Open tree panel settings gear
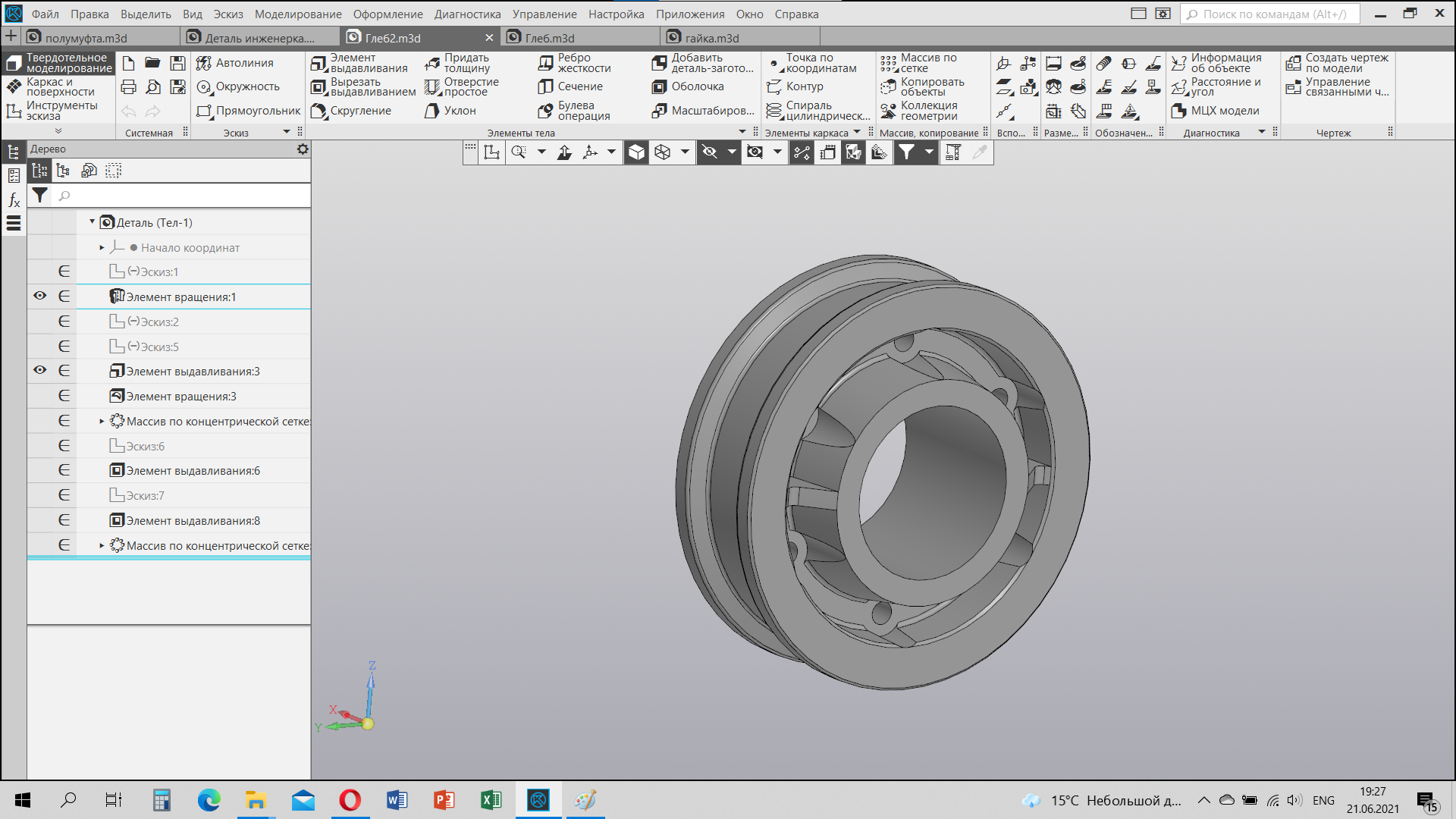The width and height of the screenshot is (1456, 819). [x=303, y=149]
